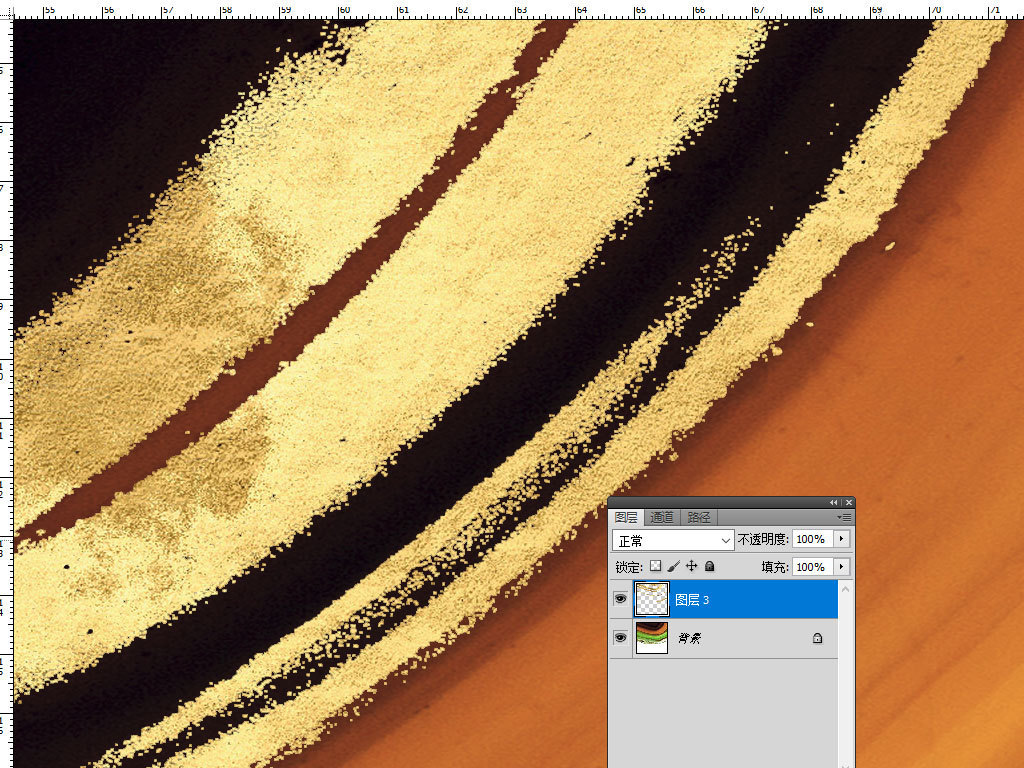Expand the 不透明度 opacity slider arrow
This screenshot has height=768, width=1024.
[x=842, y=539]
